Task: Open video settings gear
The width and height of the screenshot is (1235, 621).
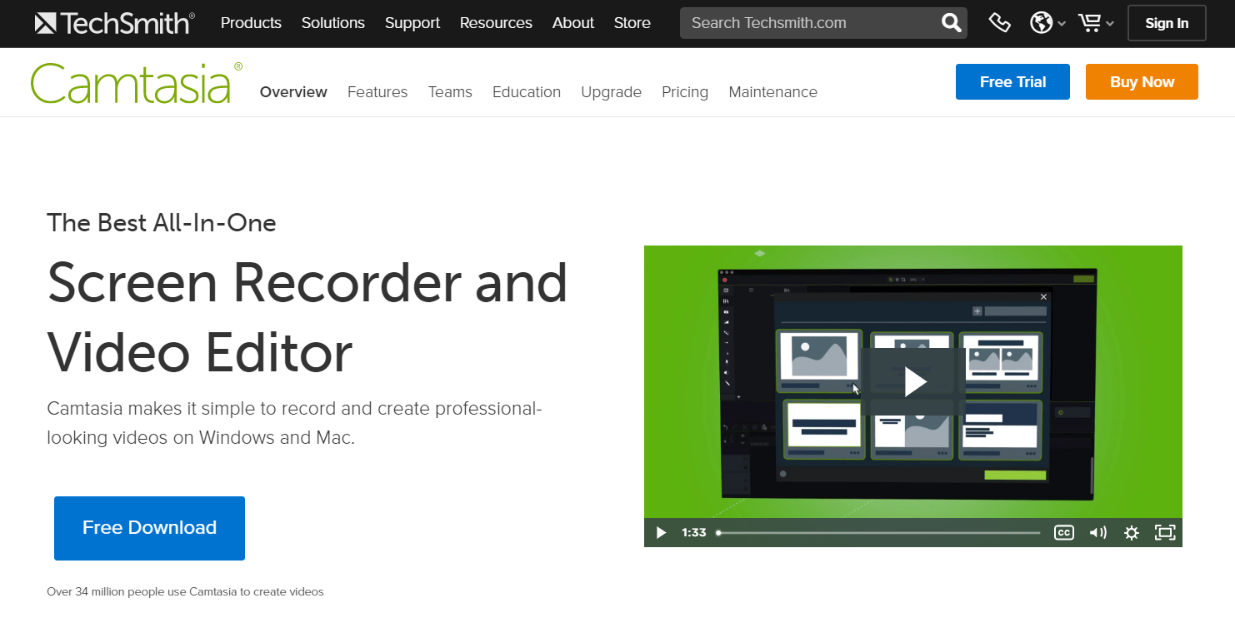Action: coord(1131,533)
